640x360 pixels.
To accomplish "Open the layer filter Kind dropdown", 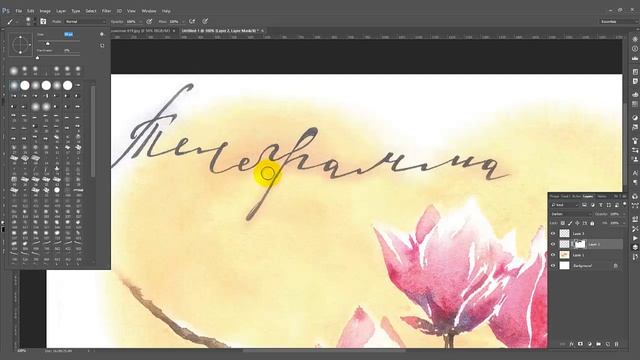I will (565, 205).
